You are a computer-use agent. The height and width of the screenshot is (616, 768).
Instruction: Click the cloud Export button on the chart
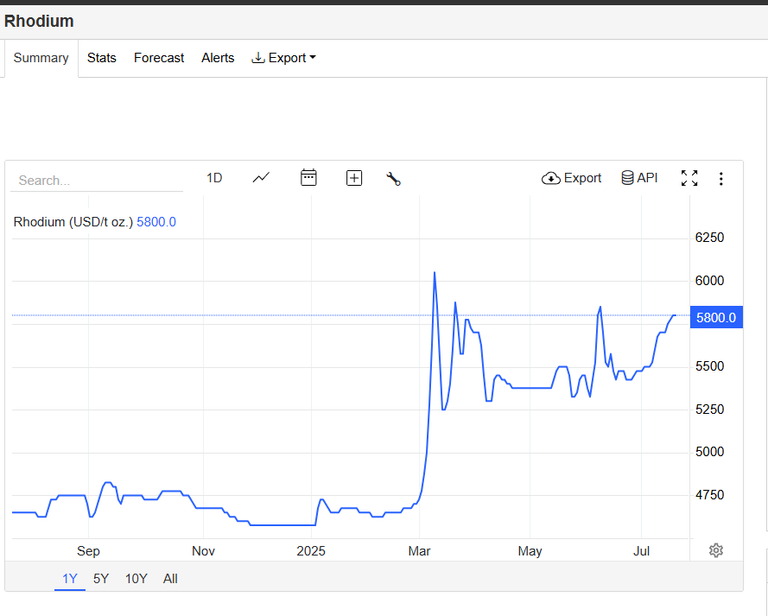tap(571, 178)
